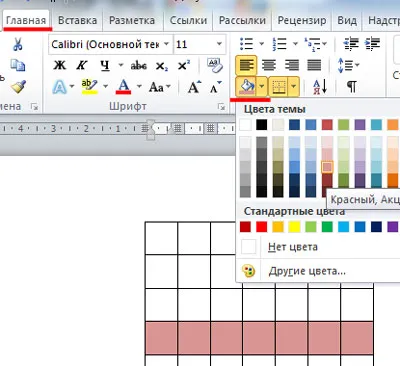Click the Shading paint bucket icon
The width and height of the screenshot is (400, 366).
pos(247,87)
